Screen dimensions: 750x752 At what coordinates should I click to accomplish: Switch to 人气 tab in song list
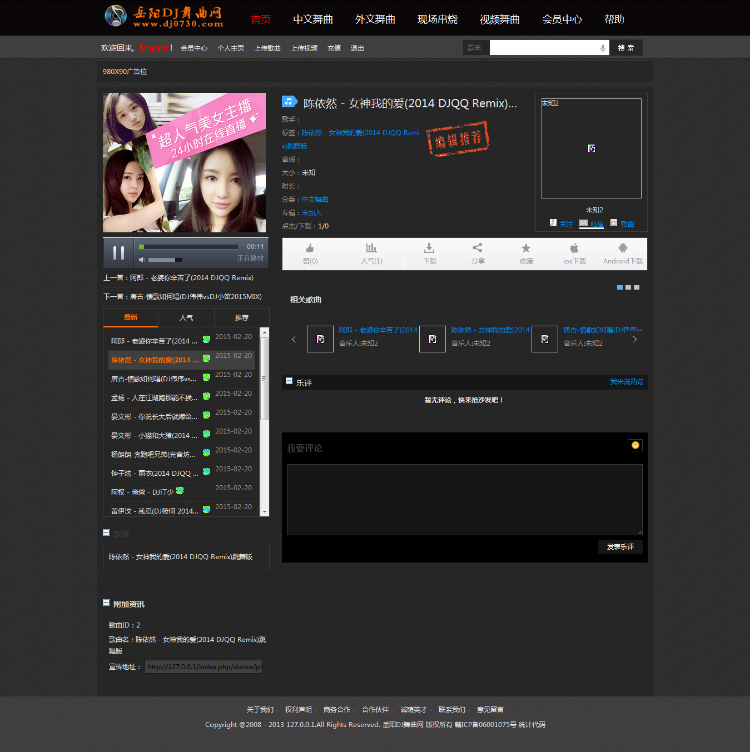186,317
